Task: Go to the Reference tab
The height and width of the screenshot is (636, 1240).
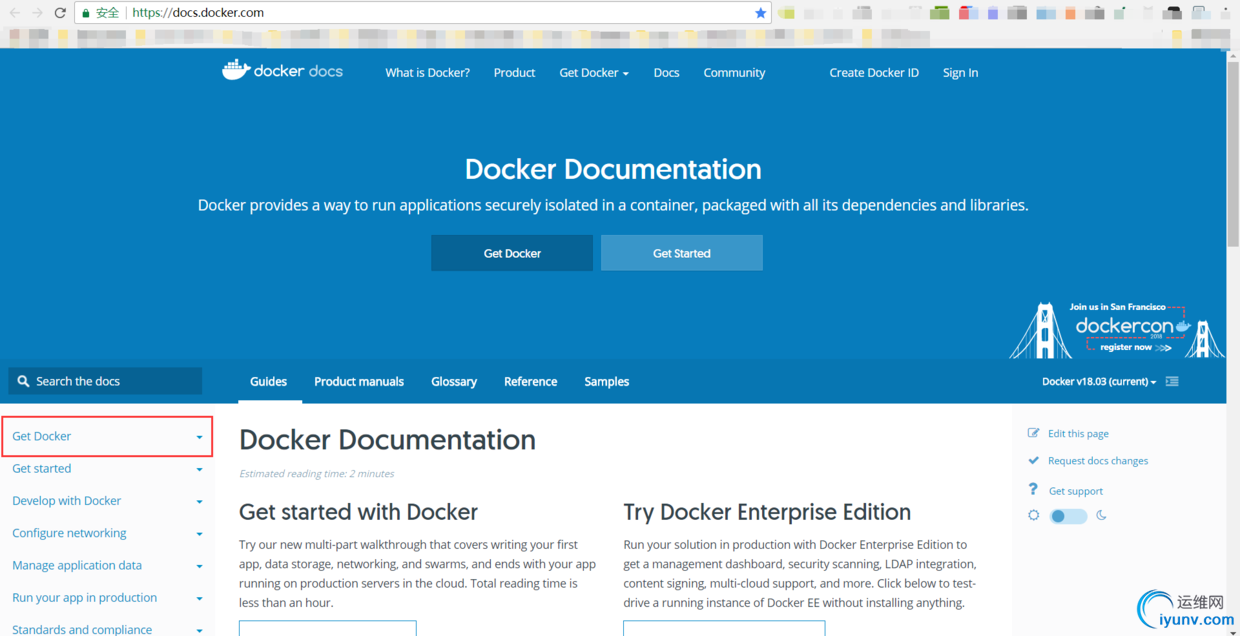Action: tap(530, 381)
